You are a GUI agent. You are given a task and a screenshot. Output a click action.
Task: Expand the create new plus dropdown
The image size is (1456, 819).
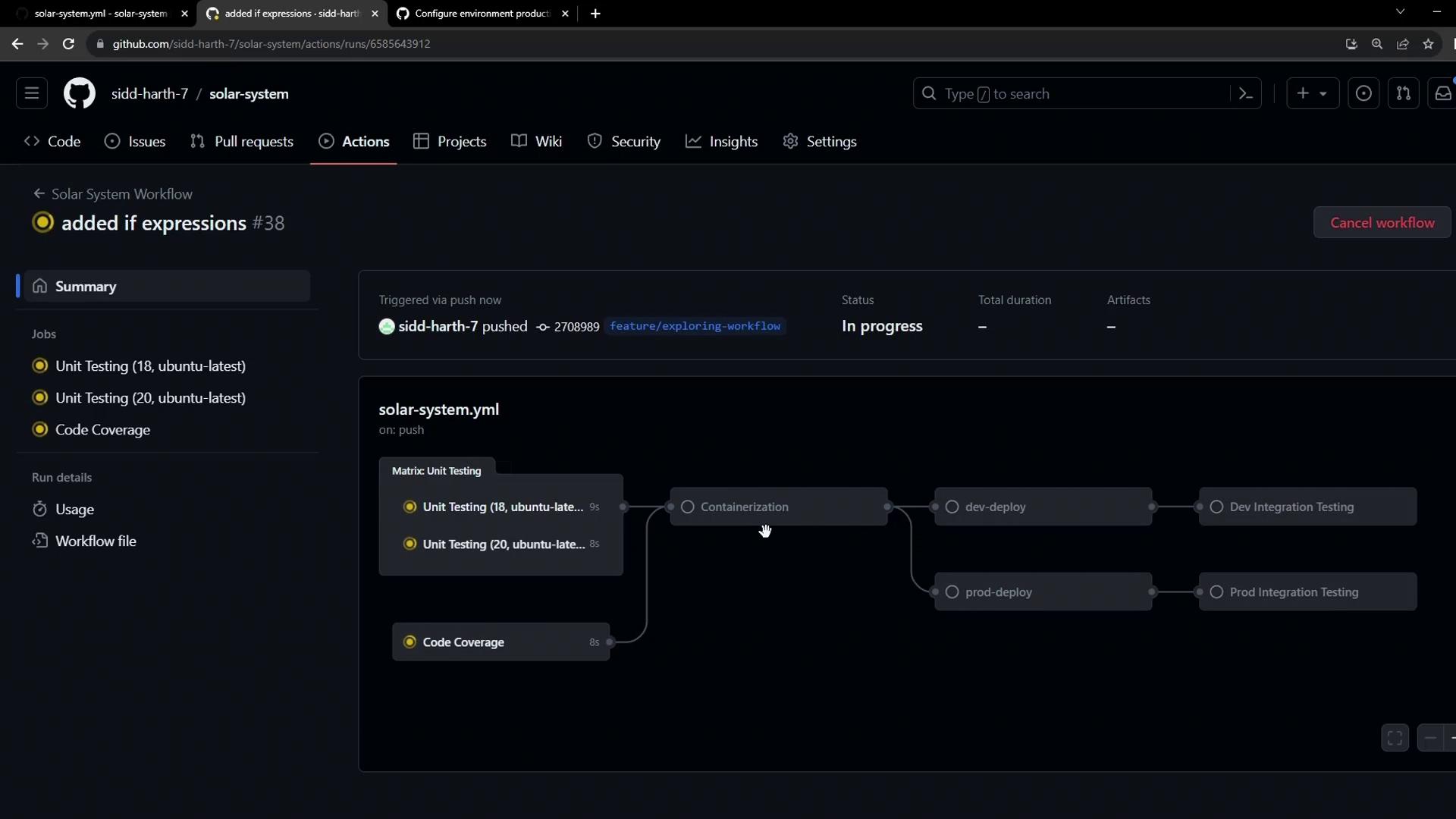1312,94
